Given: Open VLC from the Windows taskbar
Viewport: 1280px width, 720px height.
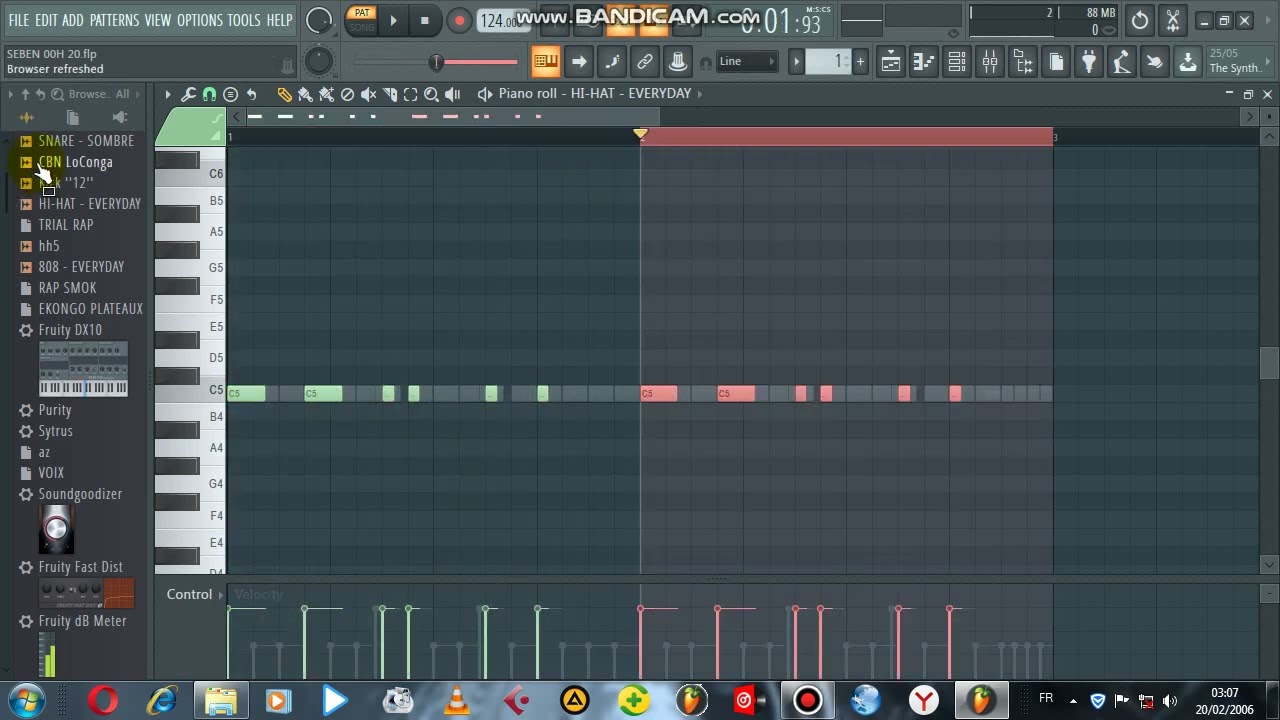Looking at the screenshot, I should coord(457,700).
